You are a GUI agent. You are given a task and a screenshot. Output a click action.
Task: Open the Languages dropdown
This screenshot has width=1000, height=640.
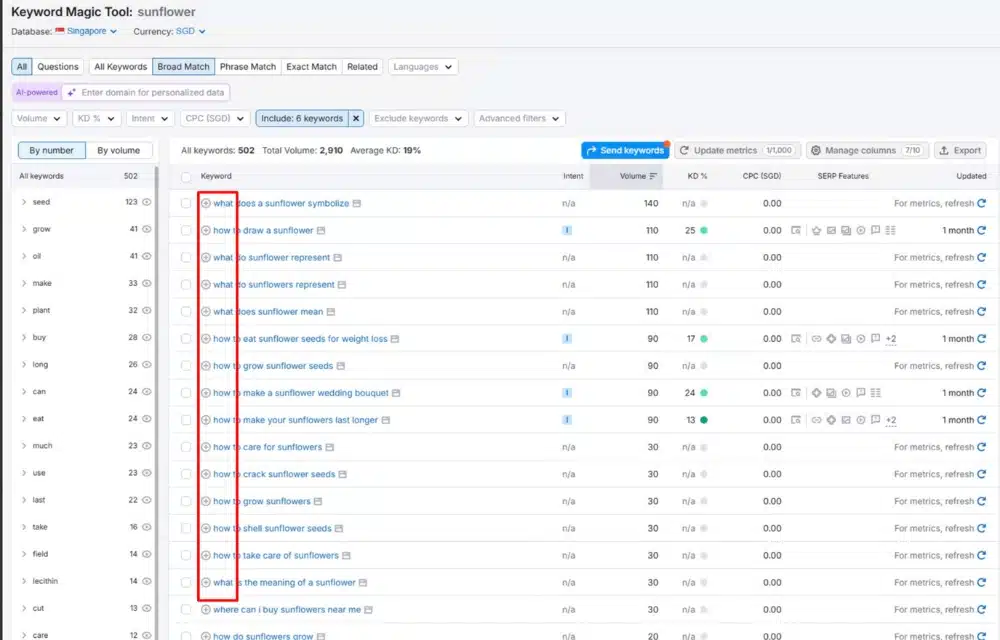pyautogui.click(x=422, y=67)
